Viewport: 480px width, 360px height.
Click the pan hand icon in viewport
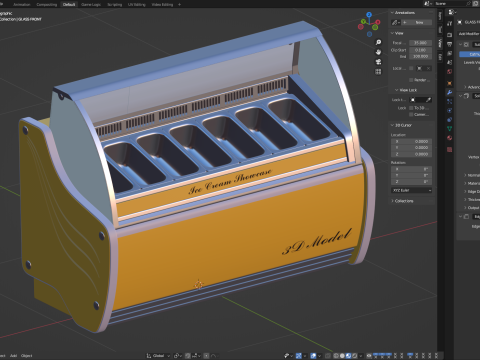(378, 52)
